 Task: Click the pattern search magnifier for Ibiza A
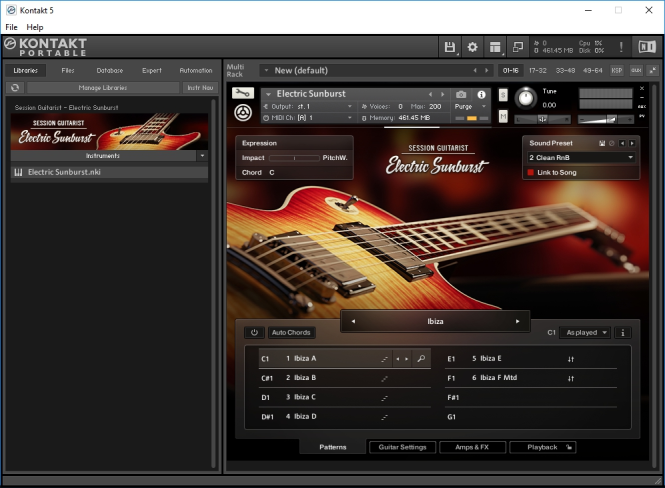(x=421, y=359)
